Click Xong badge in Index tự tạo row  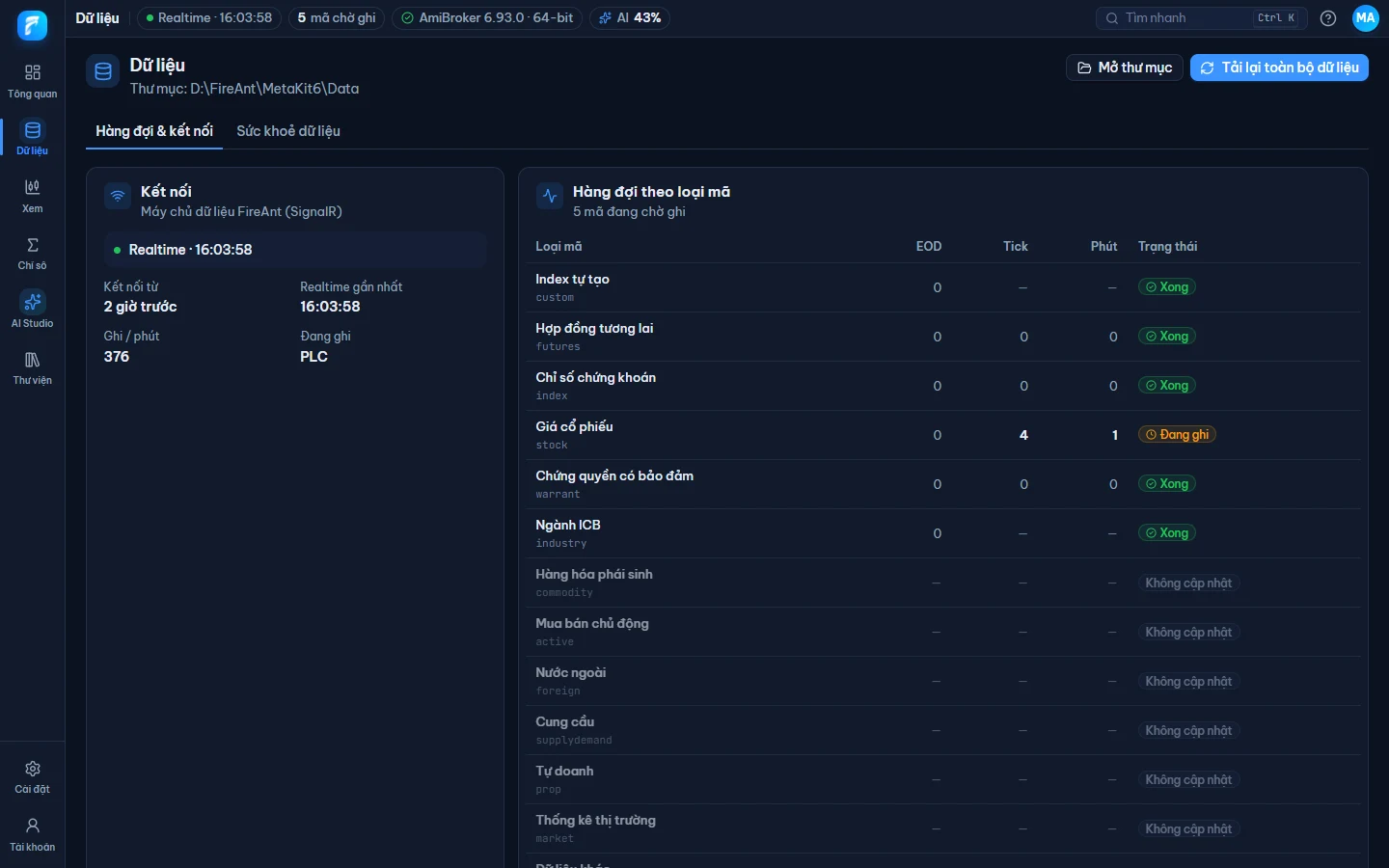[1167, 287]
